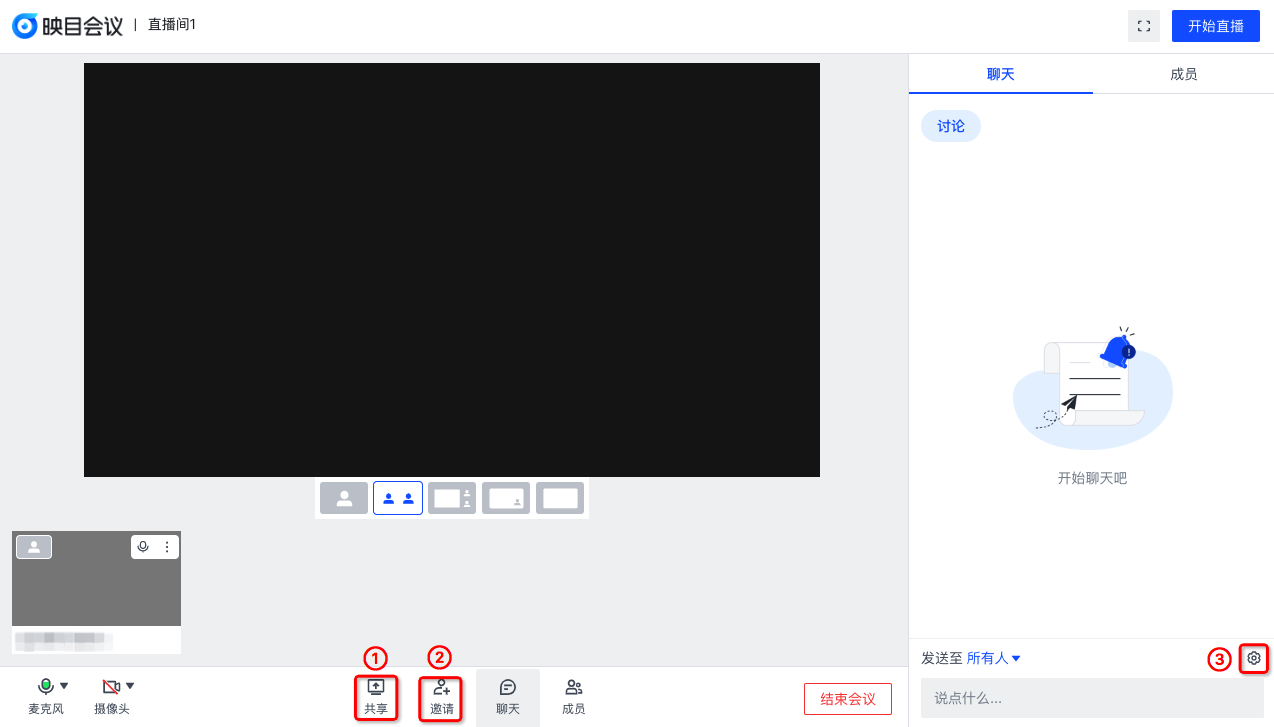Select the full blank screen layout option
This screenshot has height=727, width=1274.
[x=560, y=498]
